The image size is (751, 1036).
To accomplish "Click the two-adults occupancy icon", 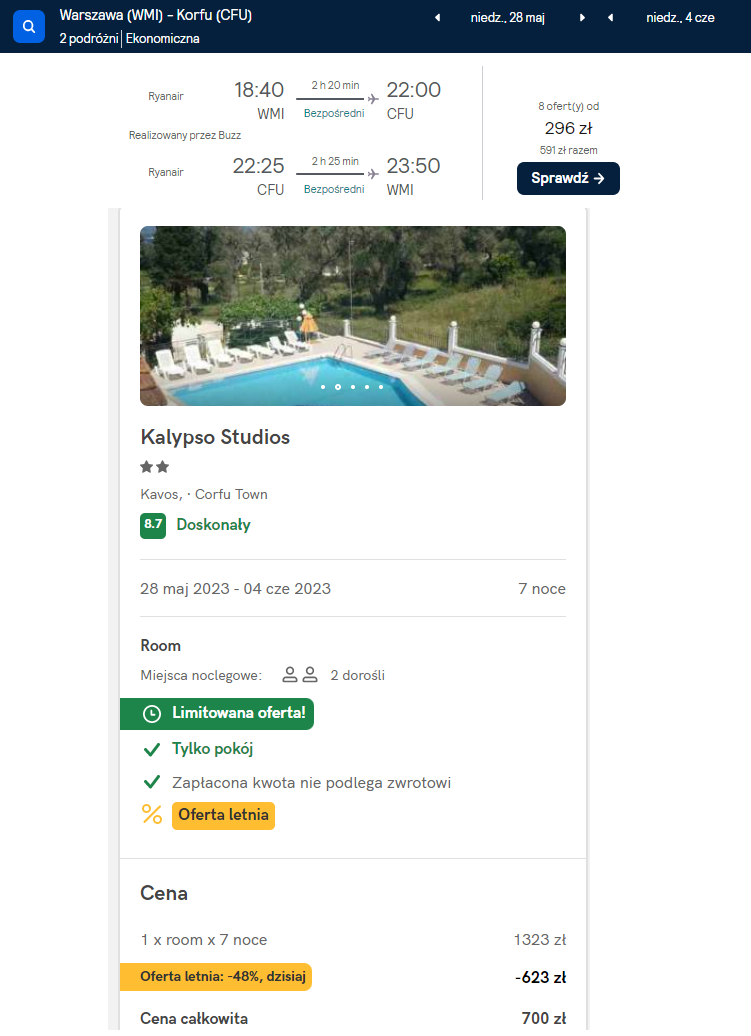I will tap(300, 675).
